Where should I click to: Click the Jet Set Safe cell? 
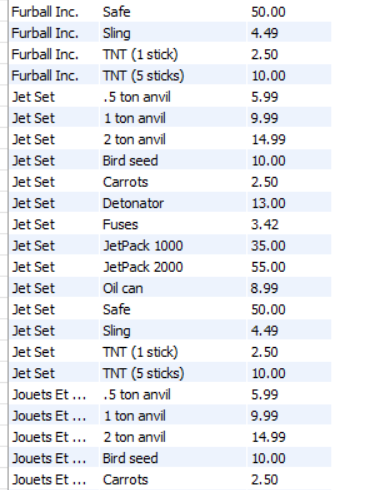pyautogui.click(x=173, y=309)
